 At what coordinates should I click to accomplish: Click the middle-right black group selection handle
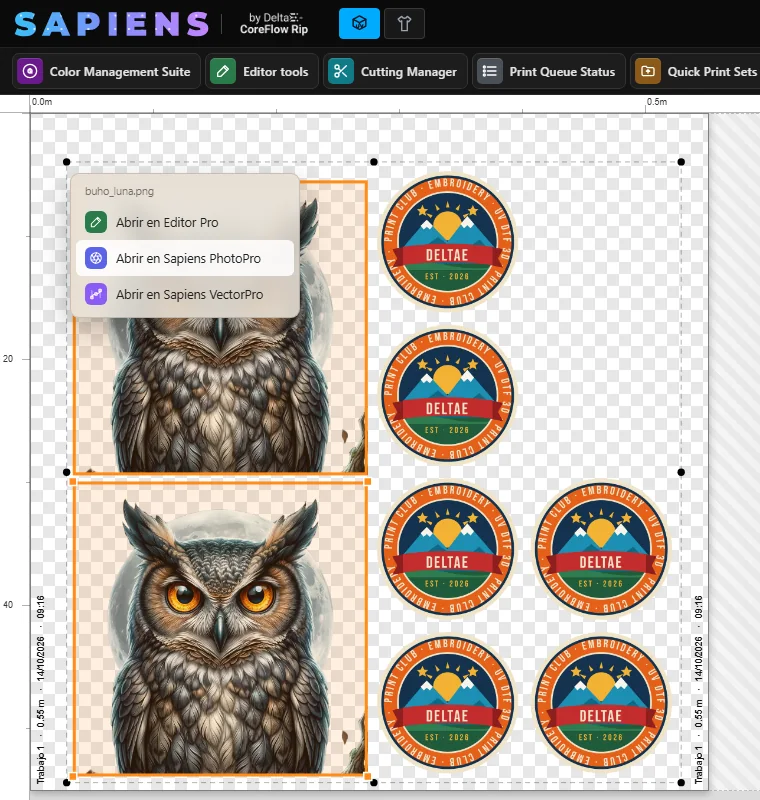click(x=681, y=472)
